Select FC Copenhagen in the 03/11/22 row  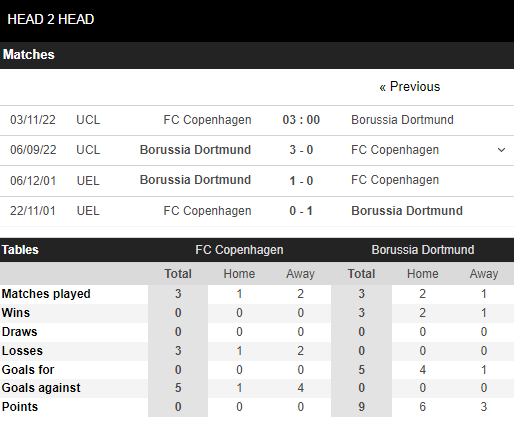tap(207, 120)
